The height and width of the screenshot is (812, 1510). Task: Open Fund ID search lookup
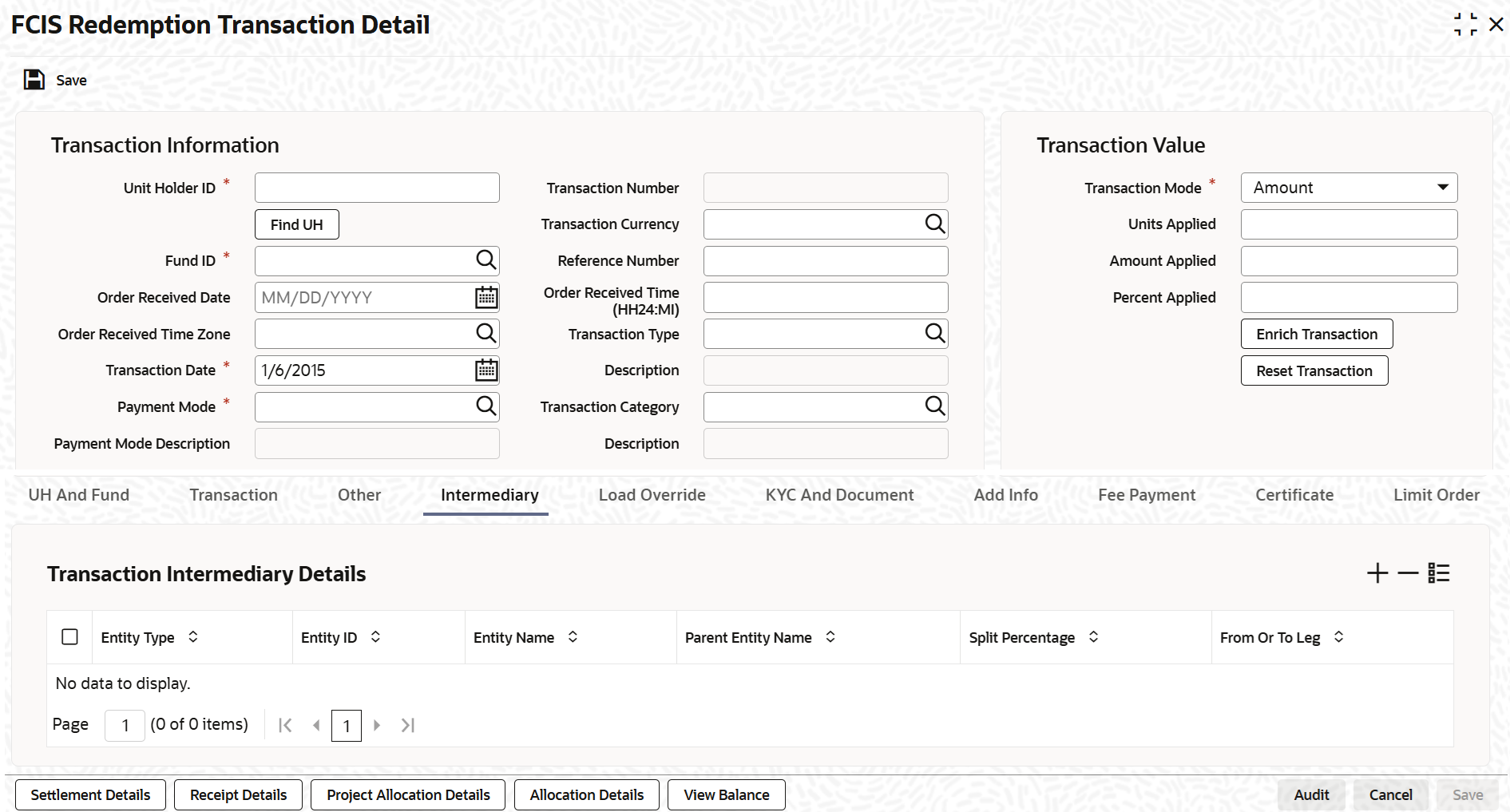[x=485, y=259]
